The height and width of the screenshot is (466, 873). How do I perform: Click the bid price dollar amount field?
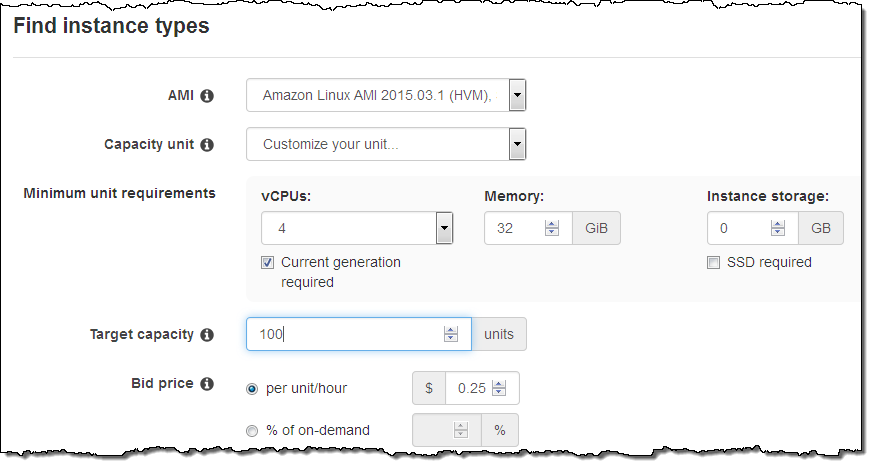click(467, 388)
